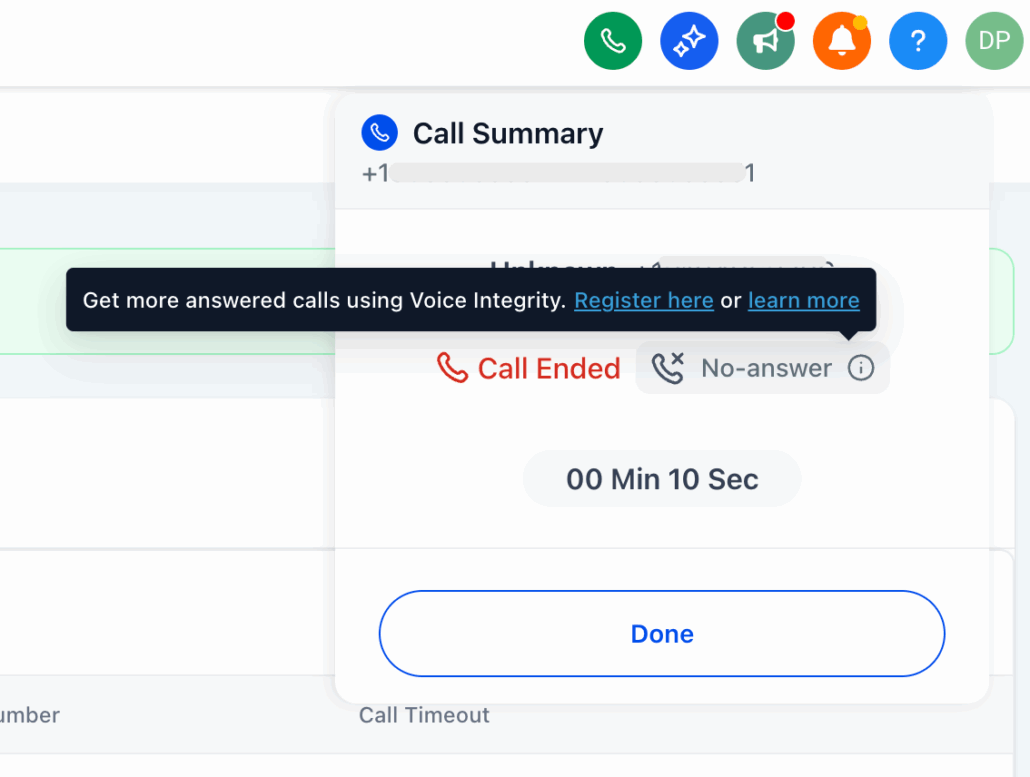Click the Call Summary heading text
The image size is (1030, 777).
click(508, 133)
